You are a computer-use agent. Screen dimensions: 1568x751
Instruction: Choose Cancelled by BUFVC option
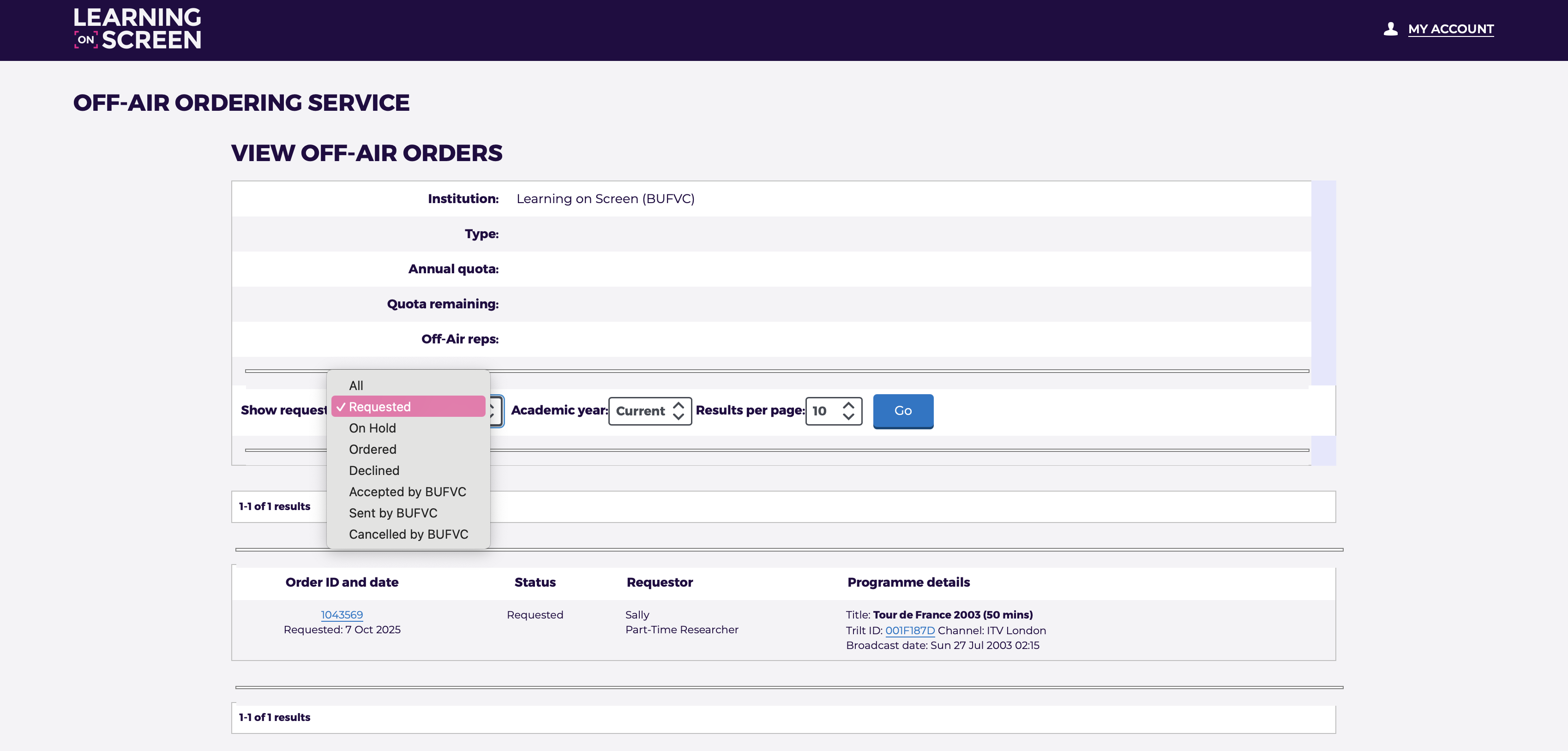pyautogui.click(x=409, y=535)
